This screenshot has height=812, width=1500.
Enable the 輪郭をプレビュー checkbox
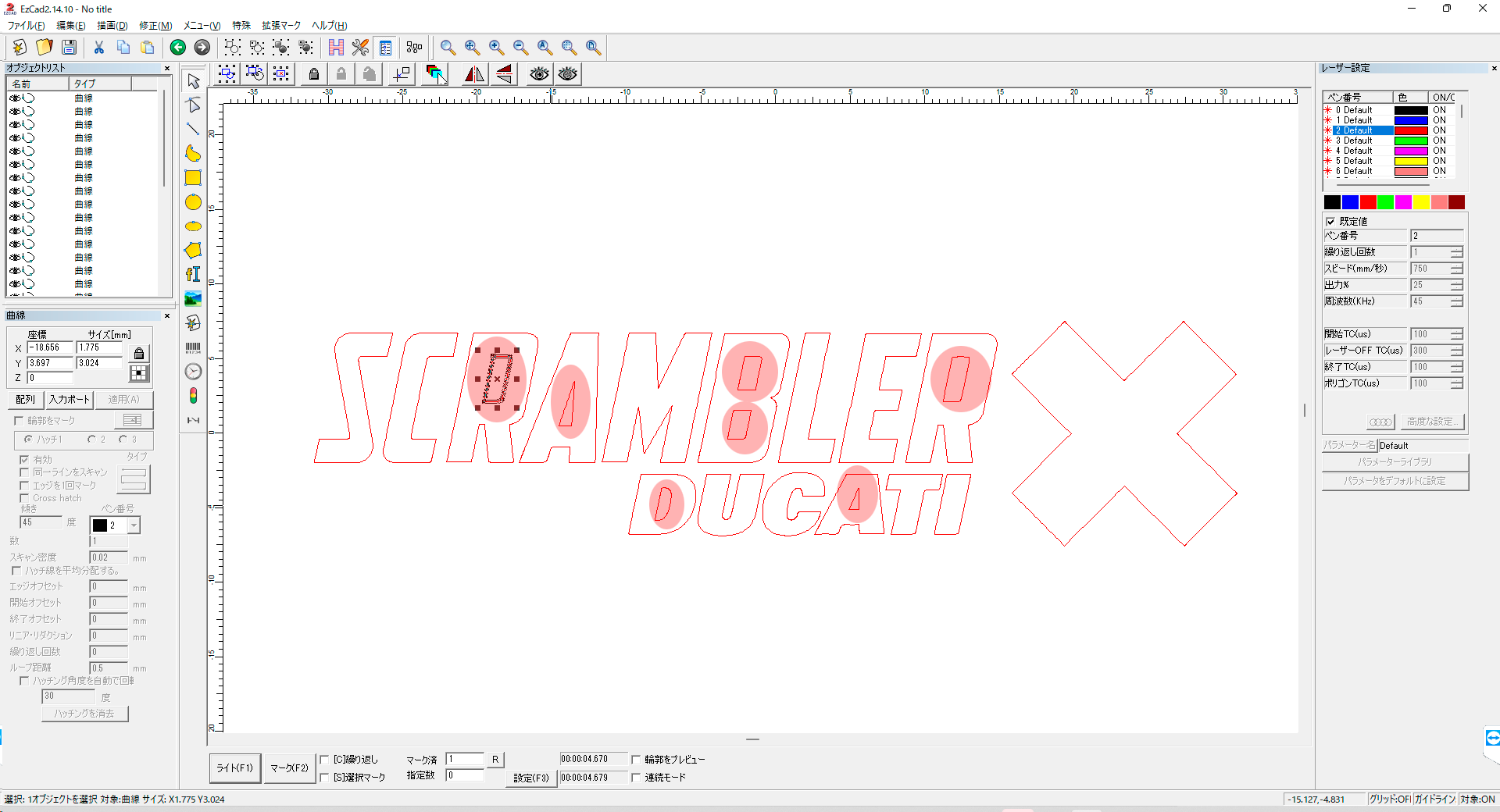click(636, 760)
